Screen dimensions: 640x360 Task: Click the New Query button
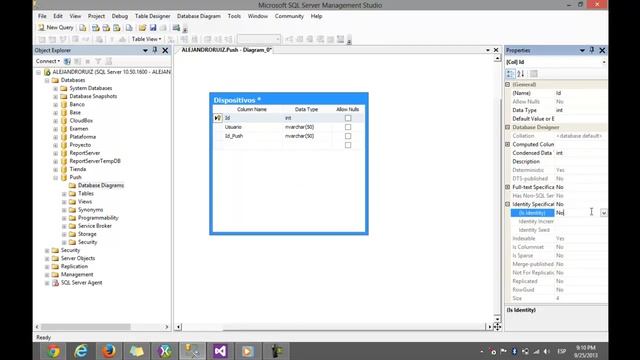[x=56, y=27]
